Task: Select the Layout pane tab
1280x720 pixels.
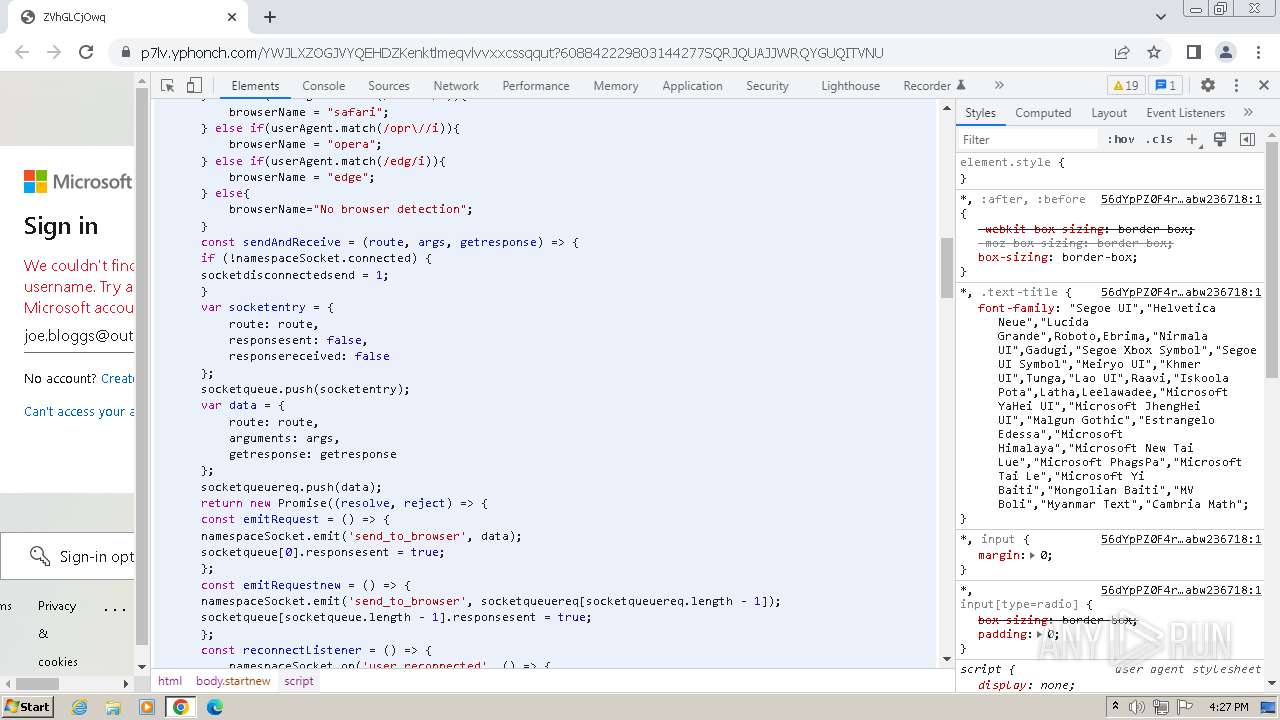Action: (x=1109, y=113)
